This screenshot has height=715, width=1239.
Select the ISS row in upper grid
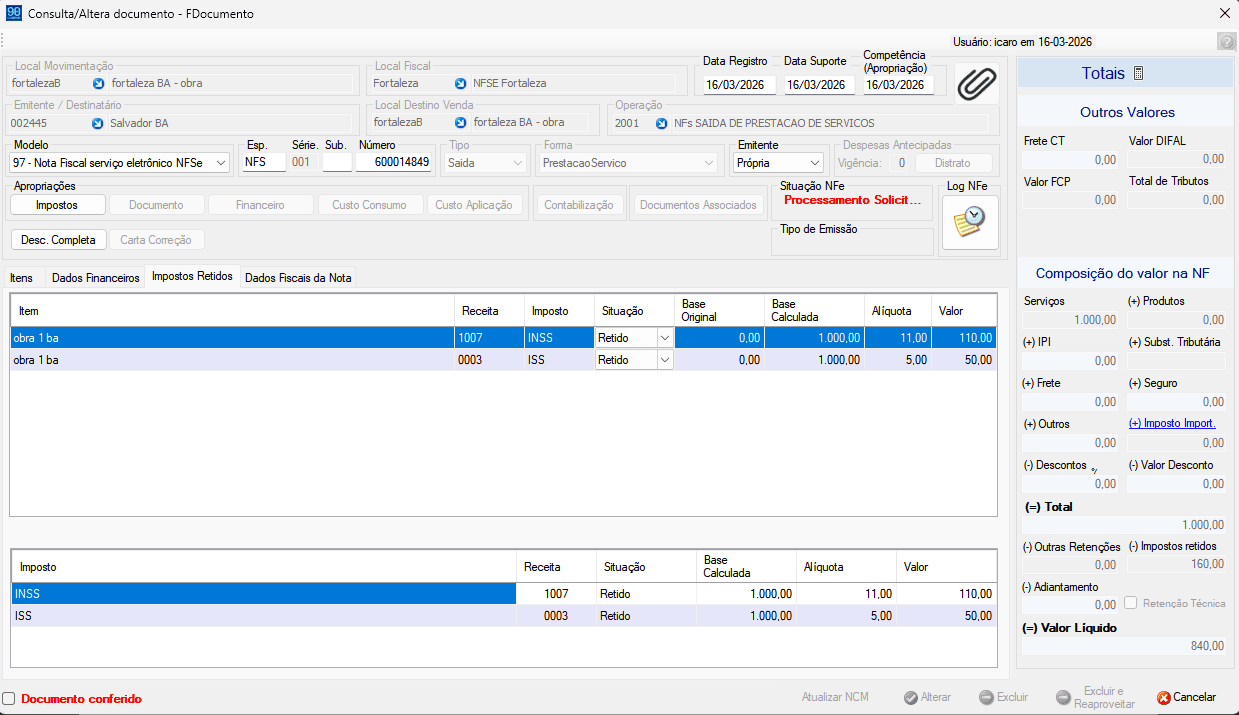click(x=503, y=360)
